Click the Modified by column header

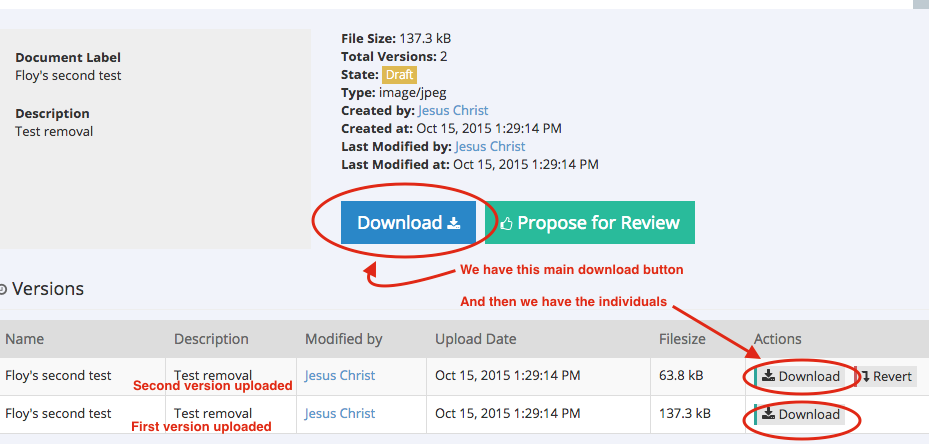[x=344, y=339]
